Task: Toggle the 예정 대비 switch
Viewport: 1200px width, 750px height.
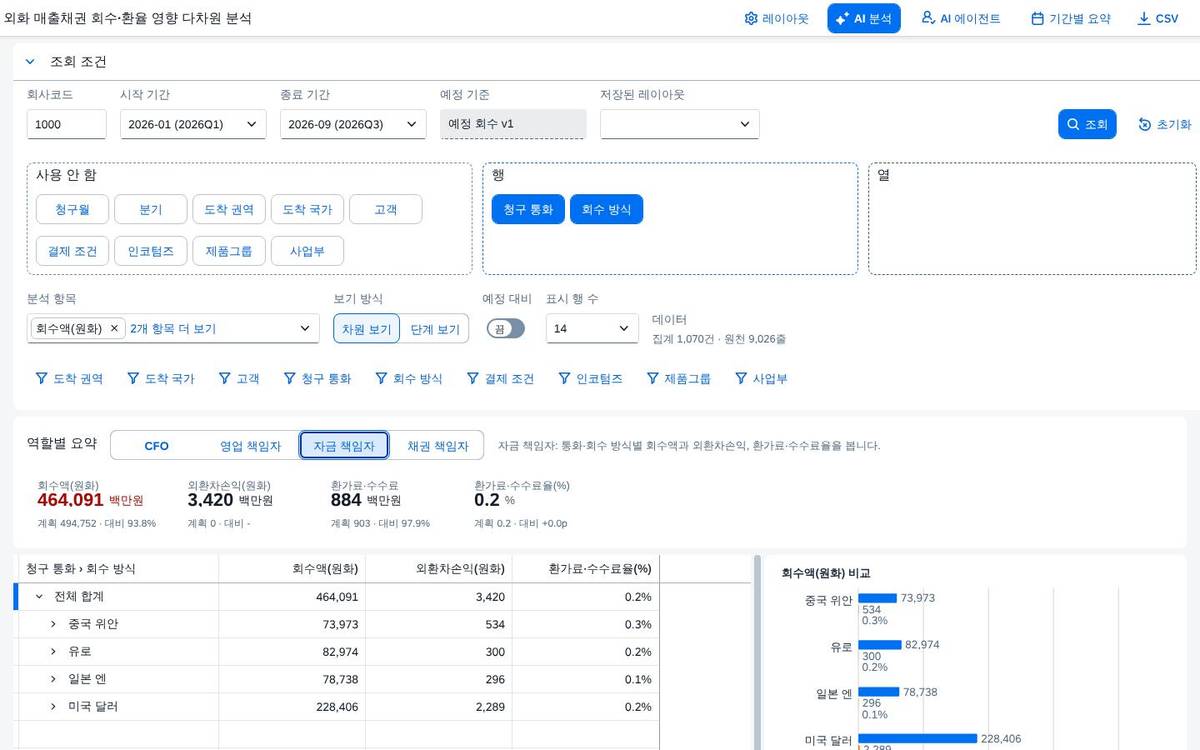Action: tap(505, 328)
